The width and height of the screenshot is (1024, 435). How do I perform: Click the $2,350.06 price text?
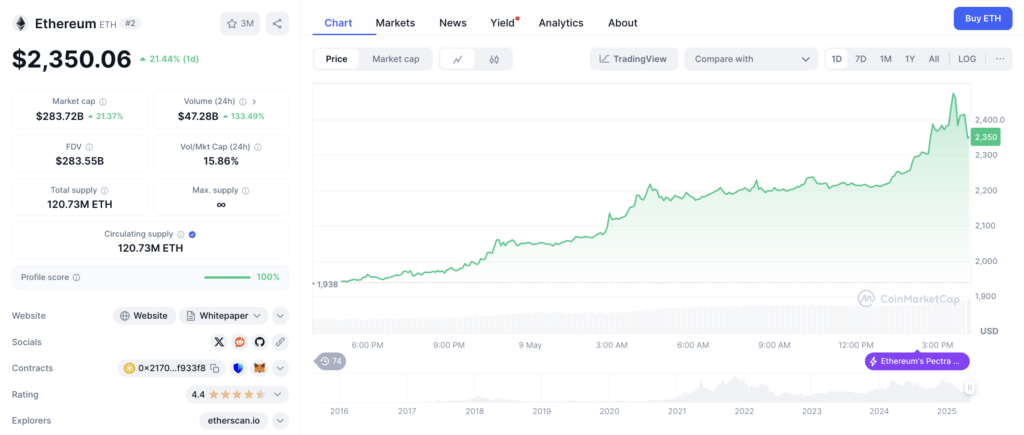[x=72, y=59]
